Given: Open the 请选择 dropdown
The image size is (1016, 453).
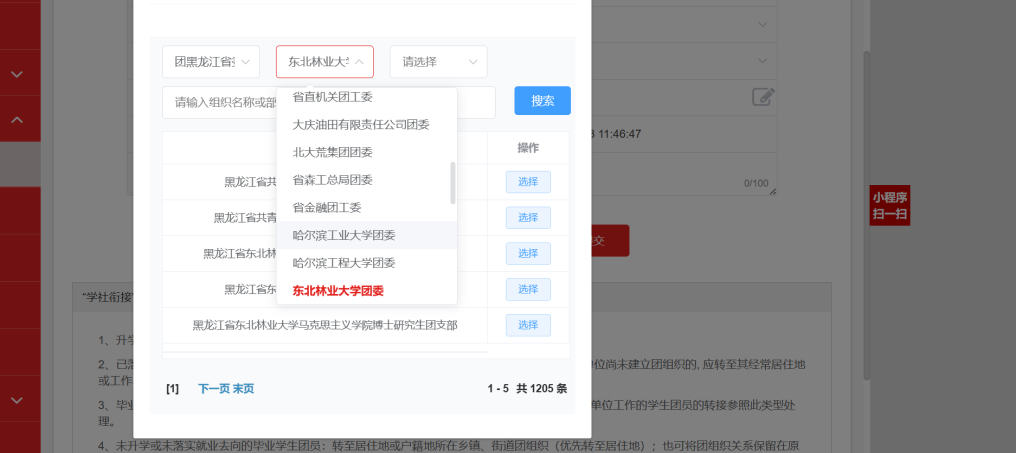Looking at the screenshot, I should pos(438,62).
